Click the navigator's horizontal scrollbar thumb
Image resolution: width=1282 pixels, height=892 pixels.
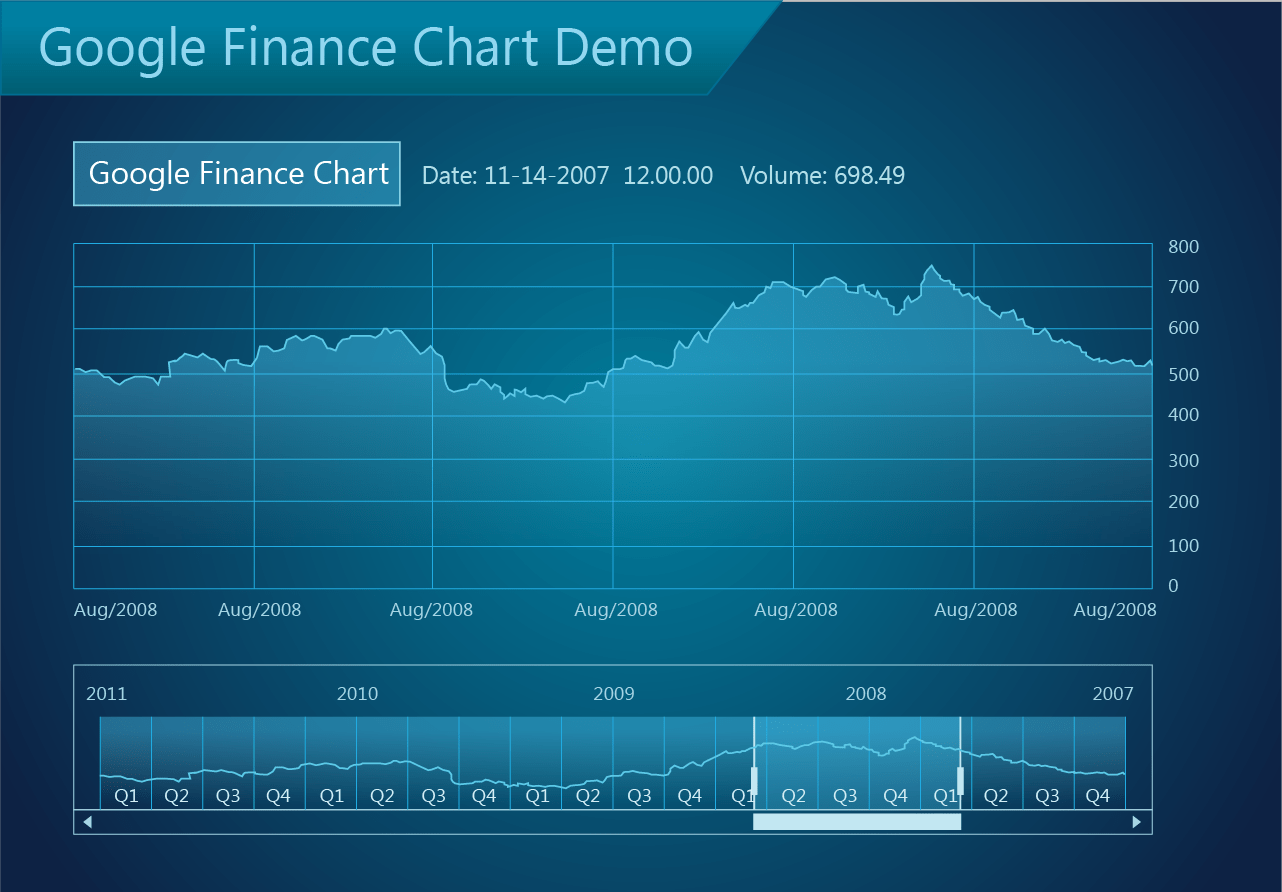856,822
